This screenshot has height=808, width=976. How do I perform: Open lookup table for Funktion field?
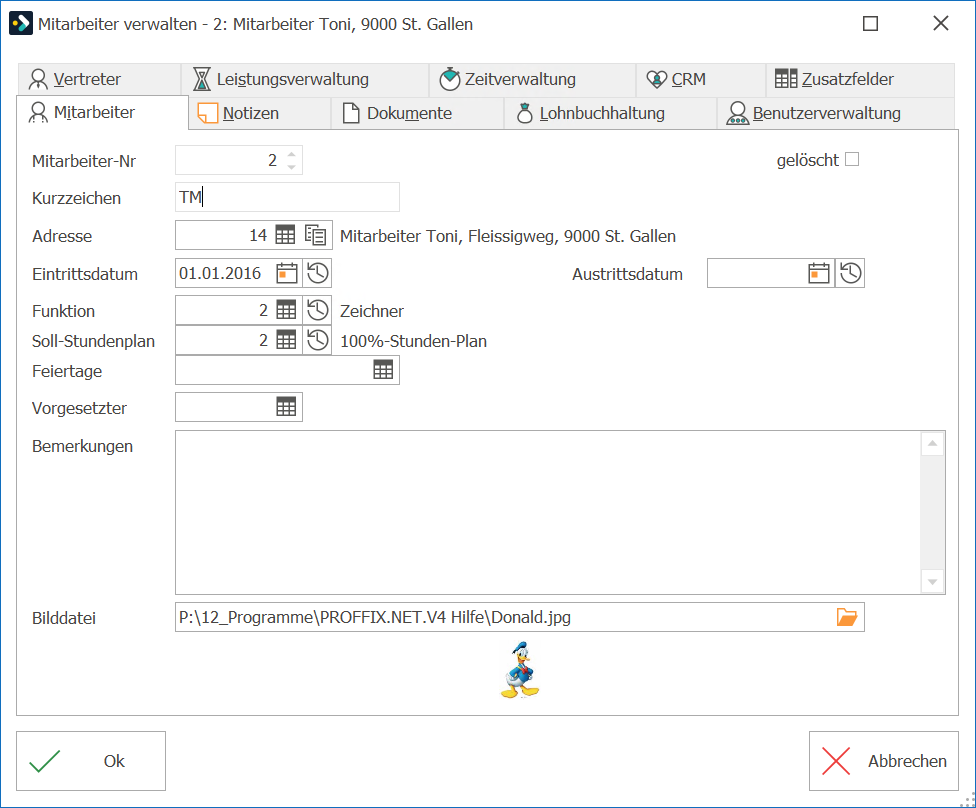coord(286,310)
